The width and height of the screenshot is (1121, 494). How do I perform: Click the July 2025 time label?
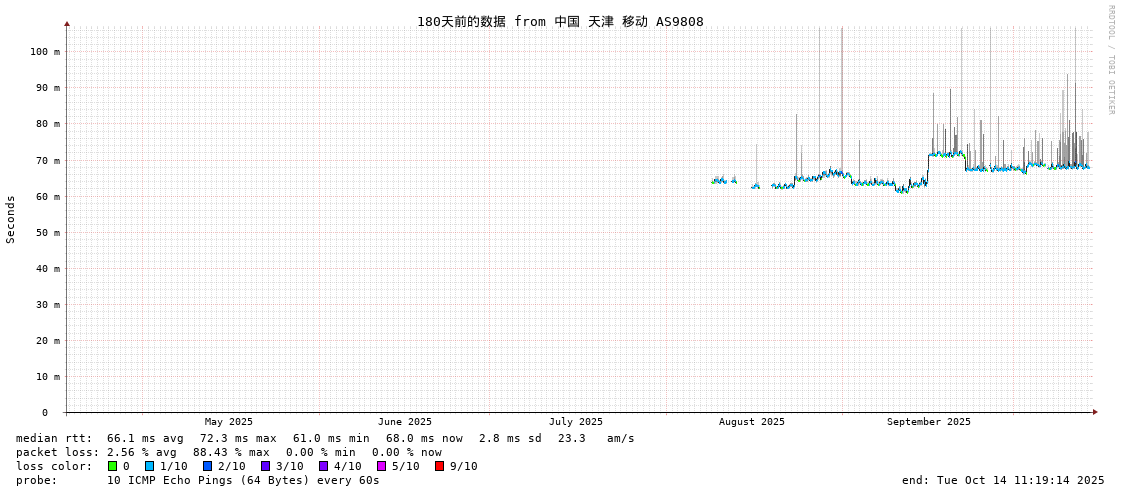coord(576,422)
